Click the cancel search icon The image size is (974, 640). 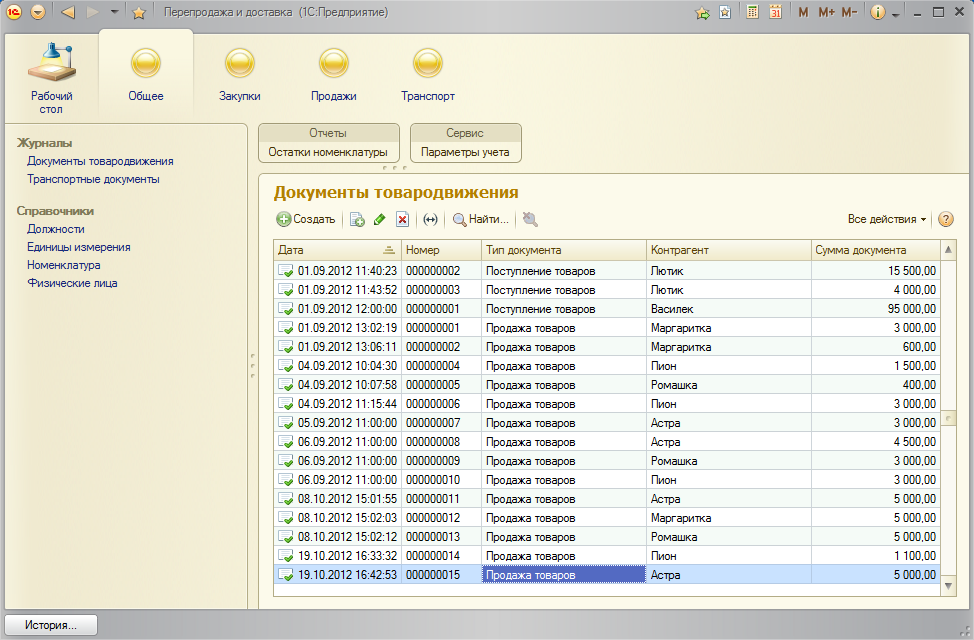click(530, 219)
